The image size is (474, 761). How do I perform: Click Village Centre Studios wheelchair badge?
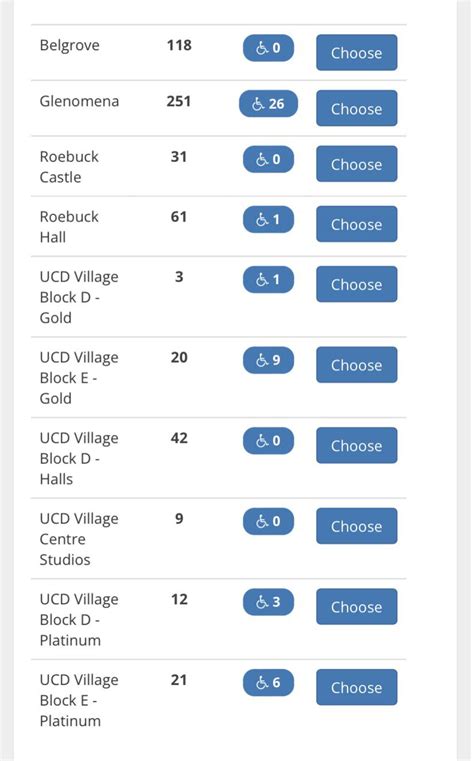(268, 521)
